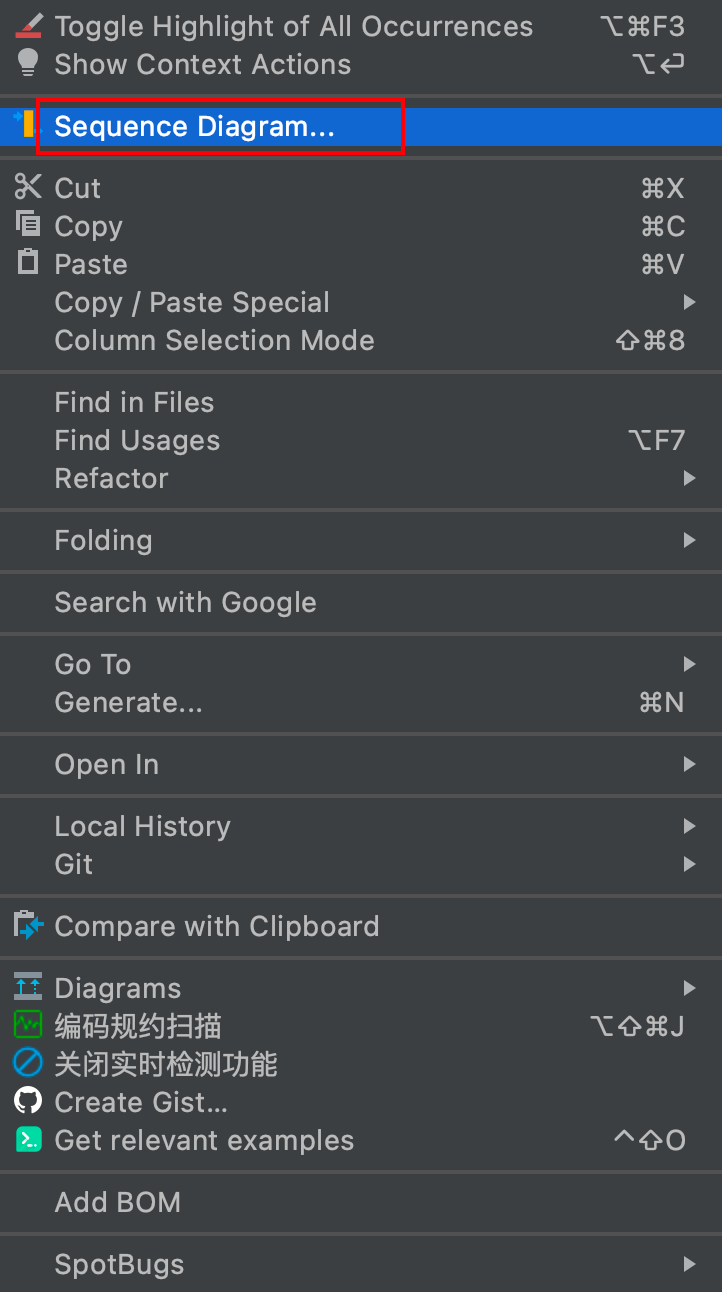The height and width of the screenshot is (1292, 722).
Task: Open the SpotBugs menu item
Action: 119,1264
